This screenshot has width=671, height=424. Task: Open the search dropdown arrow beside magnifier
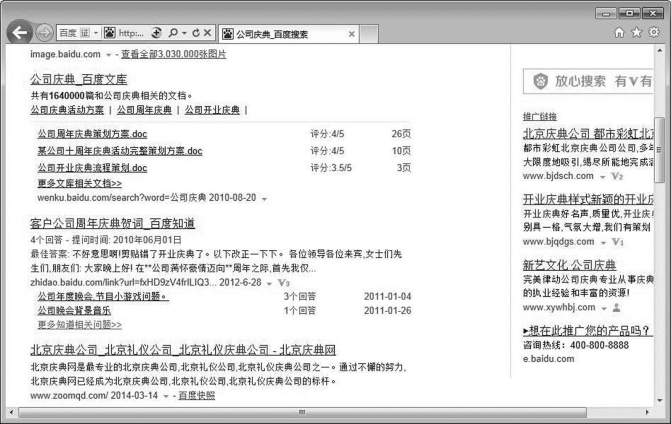click(x=184, y=33)
